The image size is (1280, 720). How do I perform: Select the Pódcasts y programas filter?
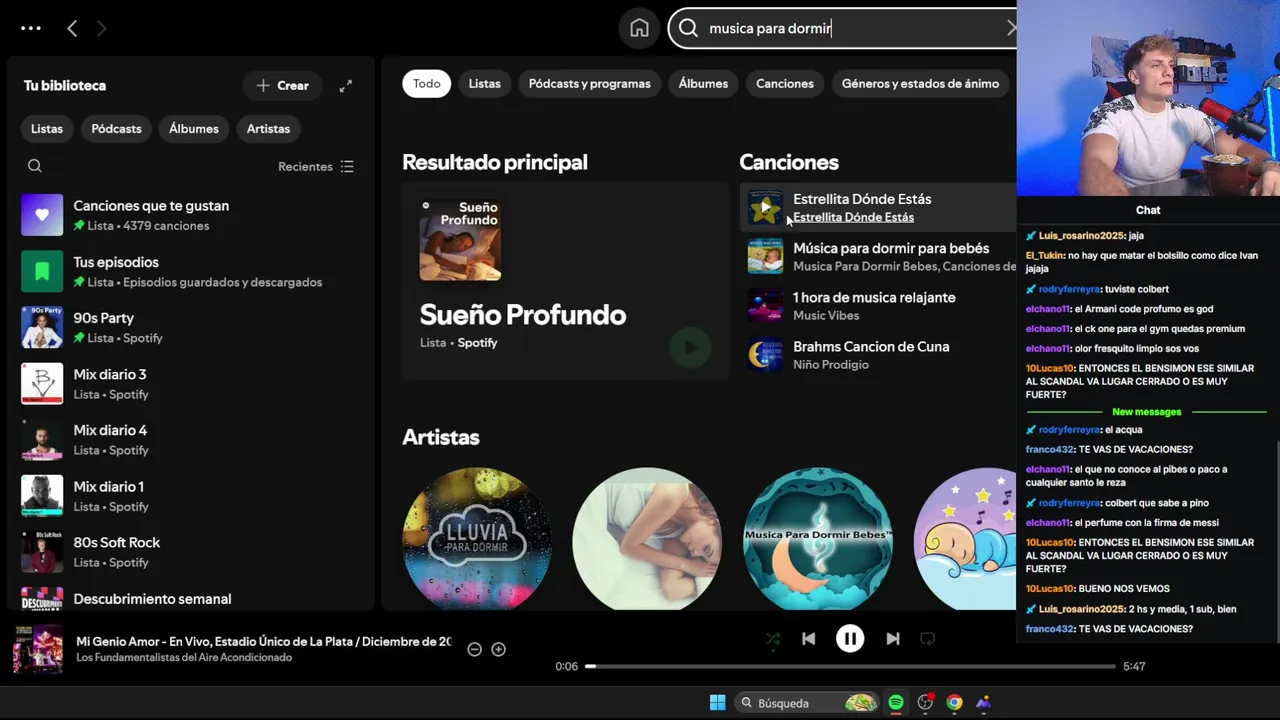click(589, 84)
